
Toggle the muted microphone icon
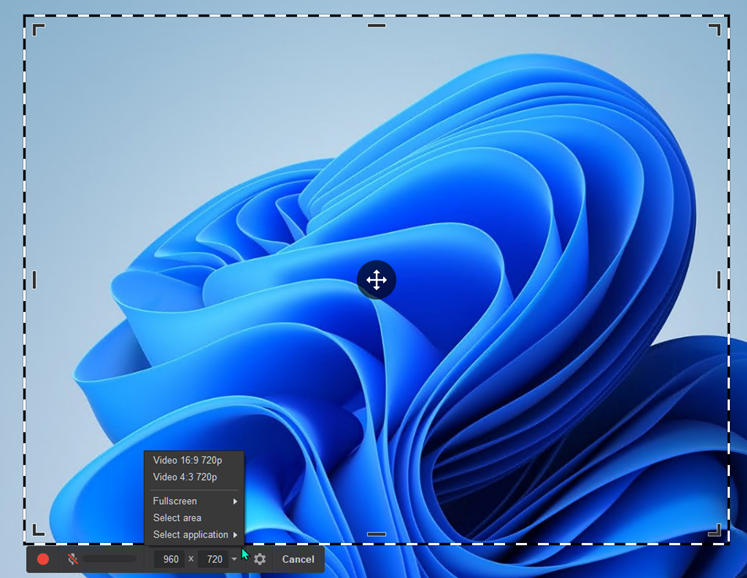72,559
